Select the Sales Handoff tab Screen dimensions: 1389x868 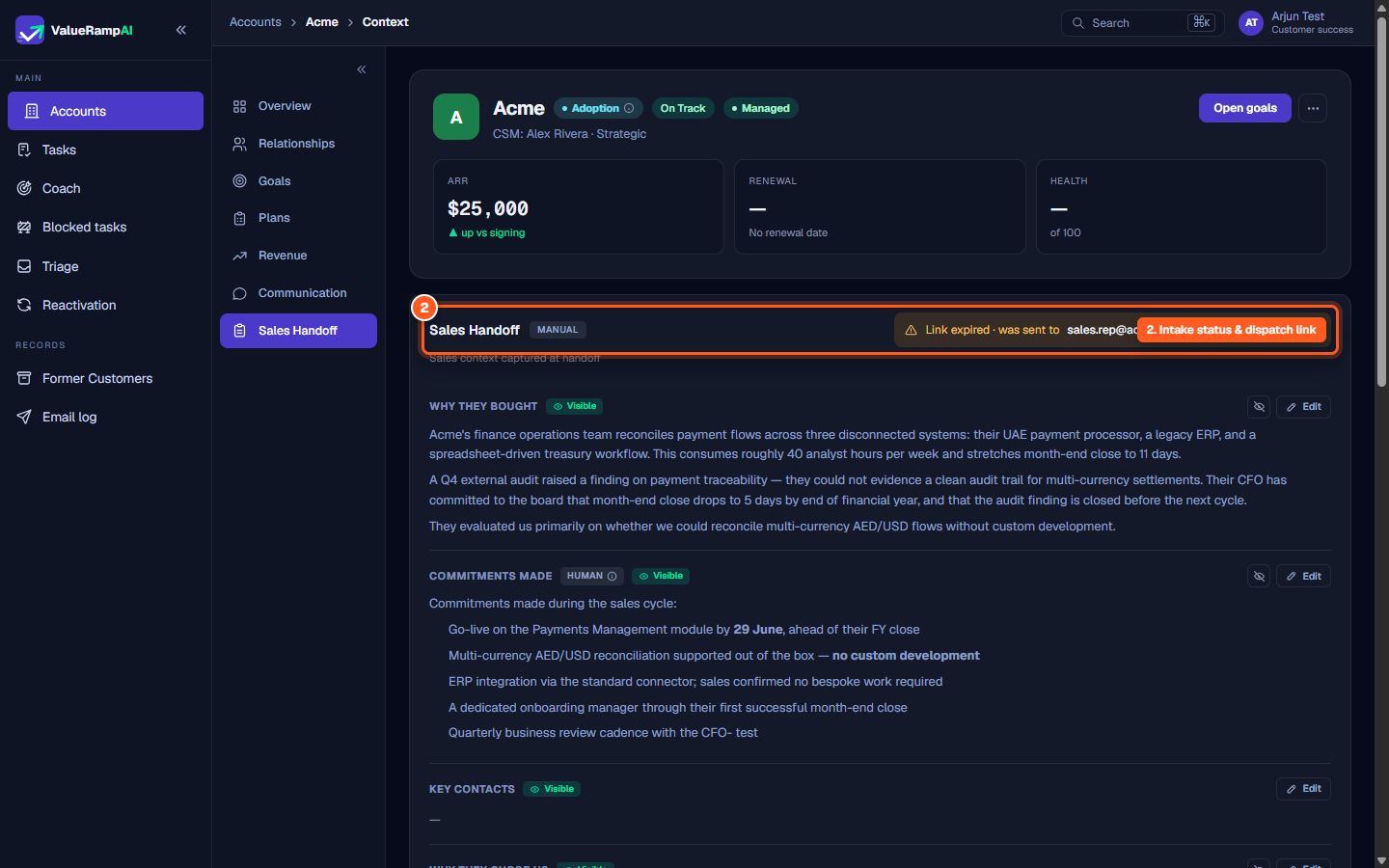[x=298, y=331]
